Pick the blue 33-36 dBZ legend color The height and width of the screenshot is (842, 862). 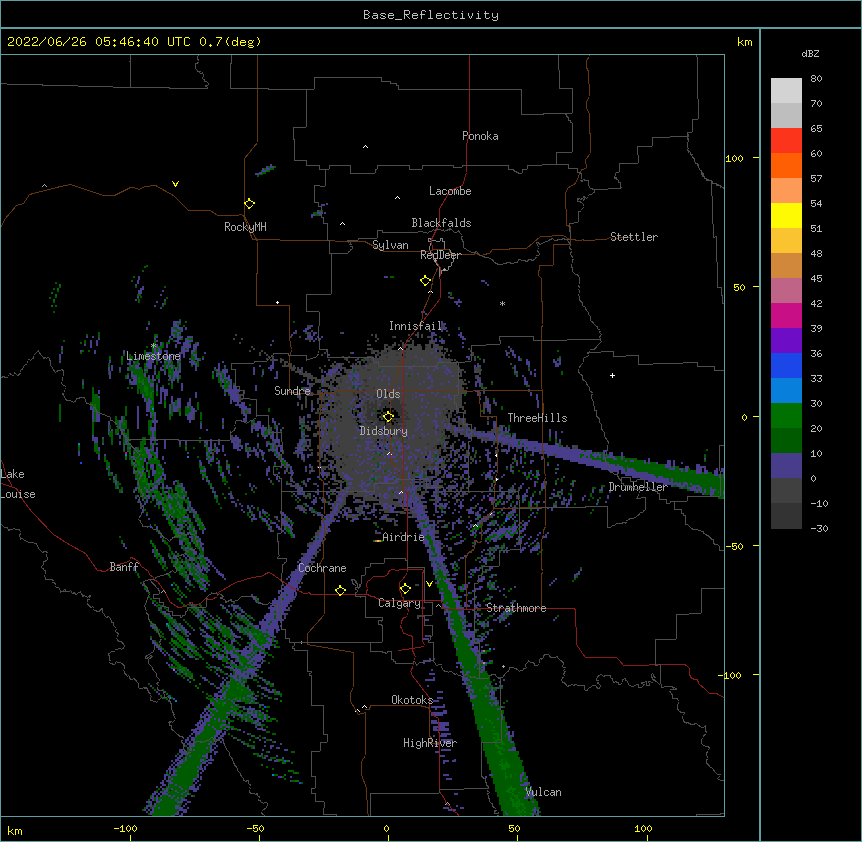click(x=786, y=365)
